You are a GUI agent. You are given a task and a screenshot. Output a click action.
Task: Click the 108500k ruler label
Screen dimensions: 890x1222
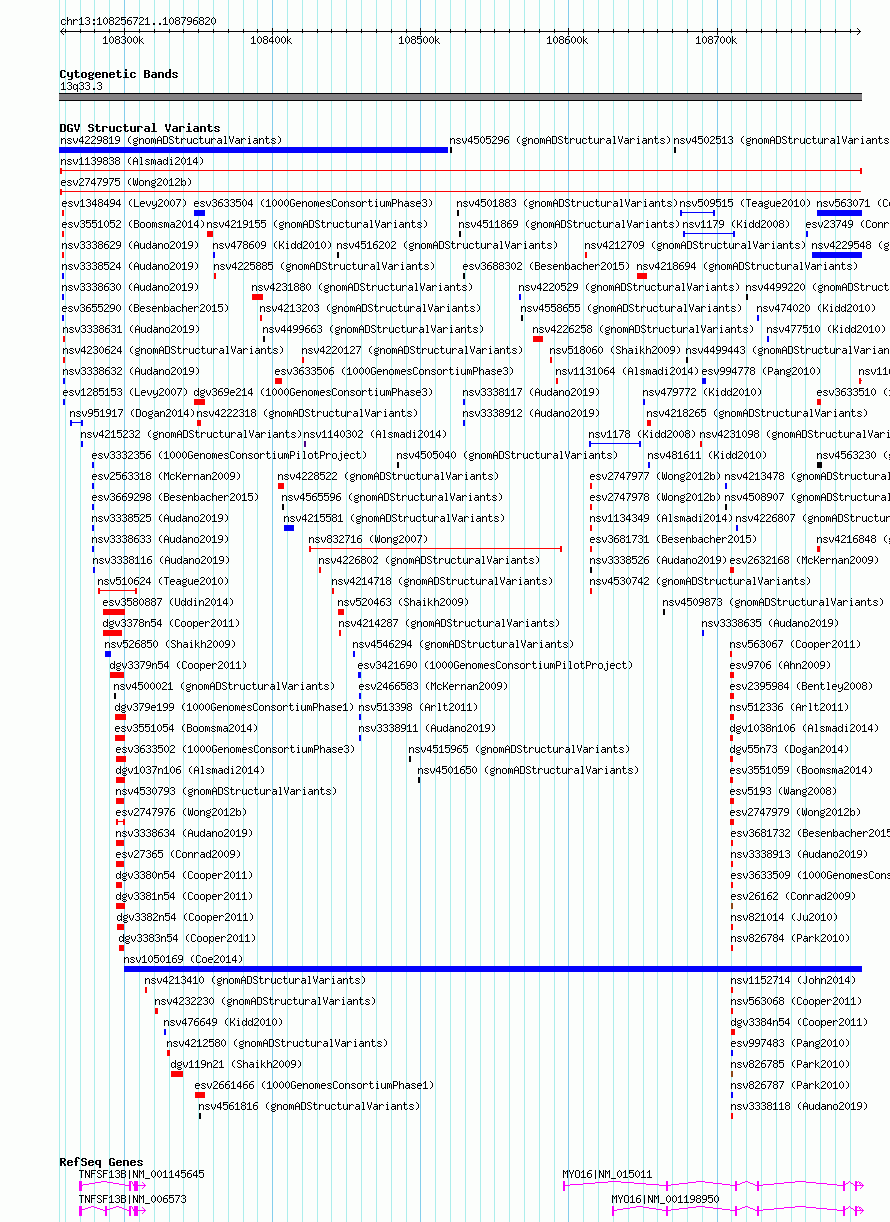(419, 41)
